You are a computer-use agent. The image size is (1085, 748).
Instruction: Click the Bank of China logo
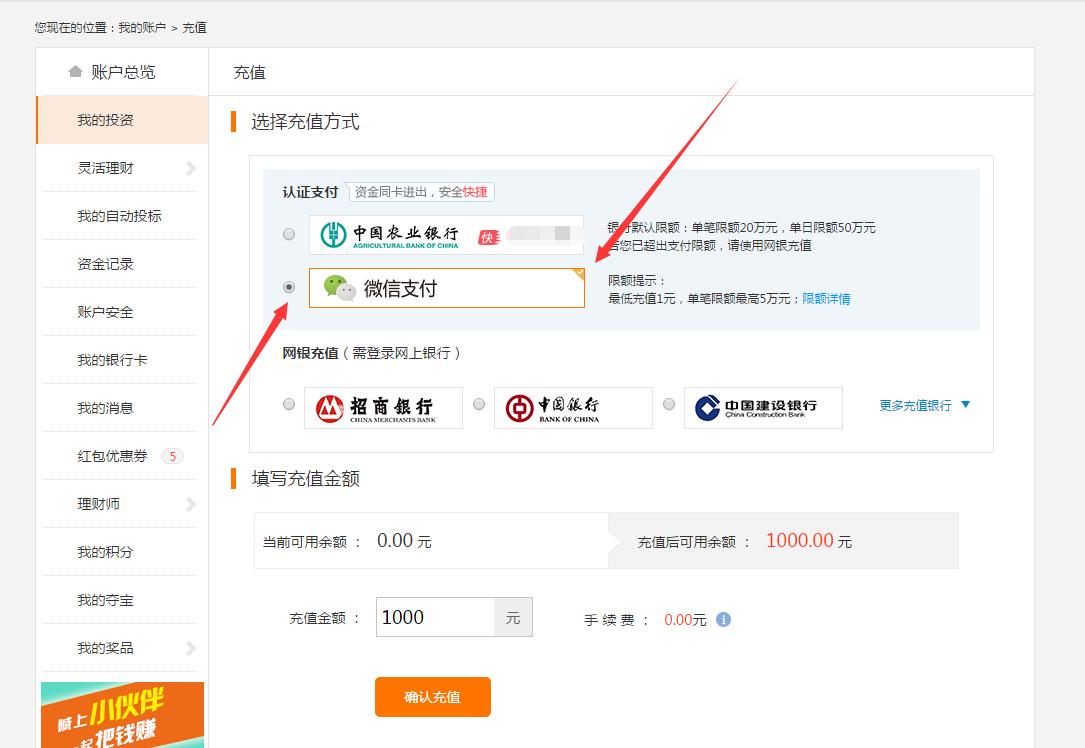point(571,406)
